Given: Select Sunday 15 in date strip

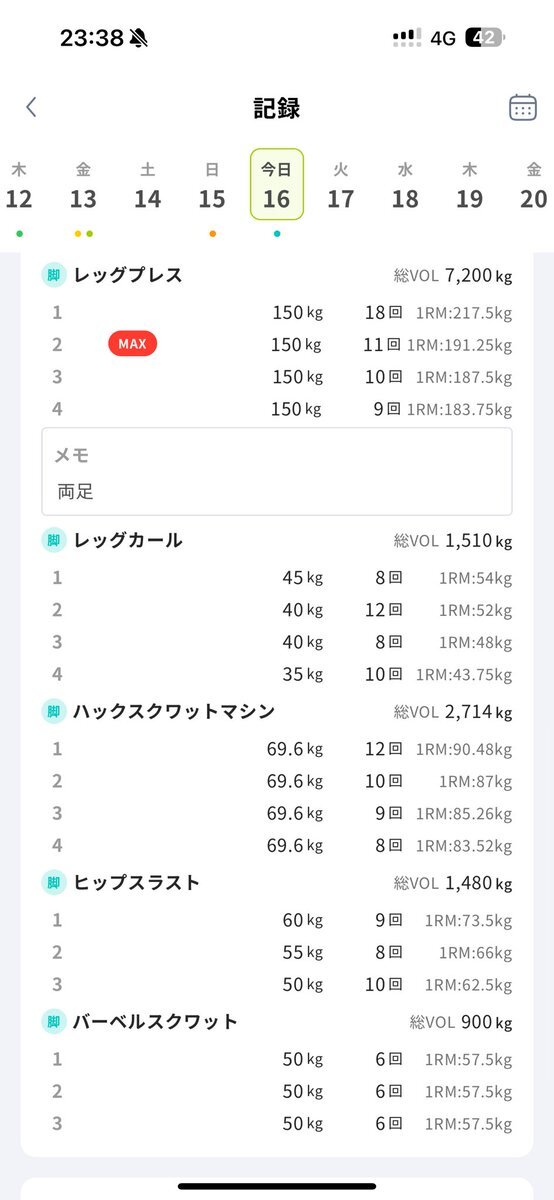Looking at the screenshot, I should coord(212,188).
